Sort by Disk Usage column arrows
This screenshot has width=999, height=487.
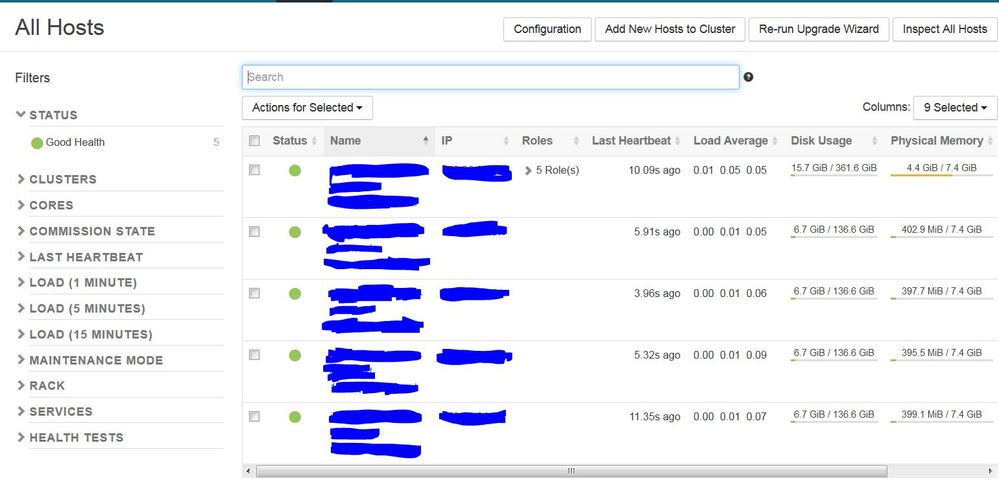[x=875, y=141]
